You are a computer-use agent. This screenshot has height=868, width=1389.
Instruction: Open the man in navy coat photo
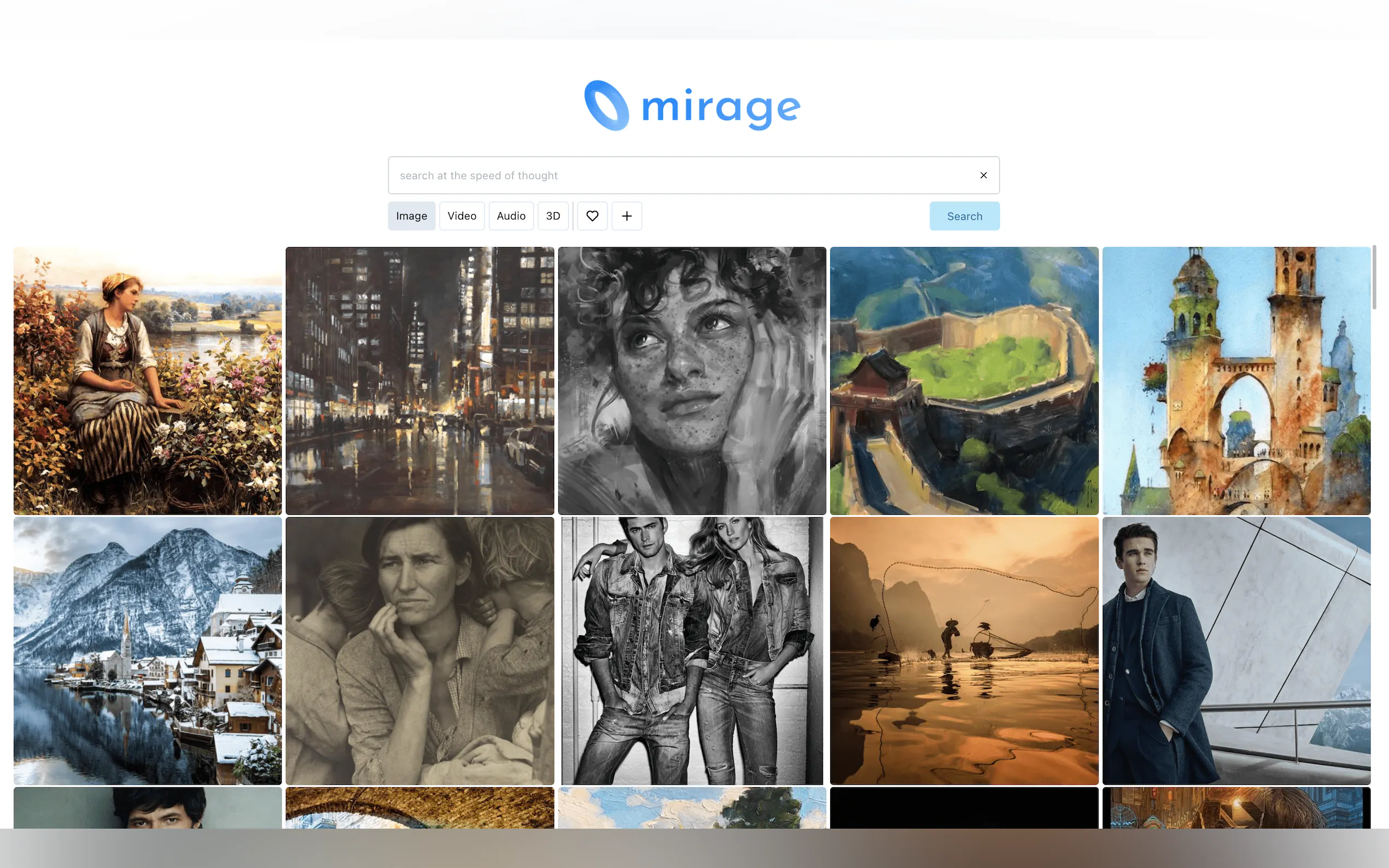pyautogui.click(x=1236, y=650)
